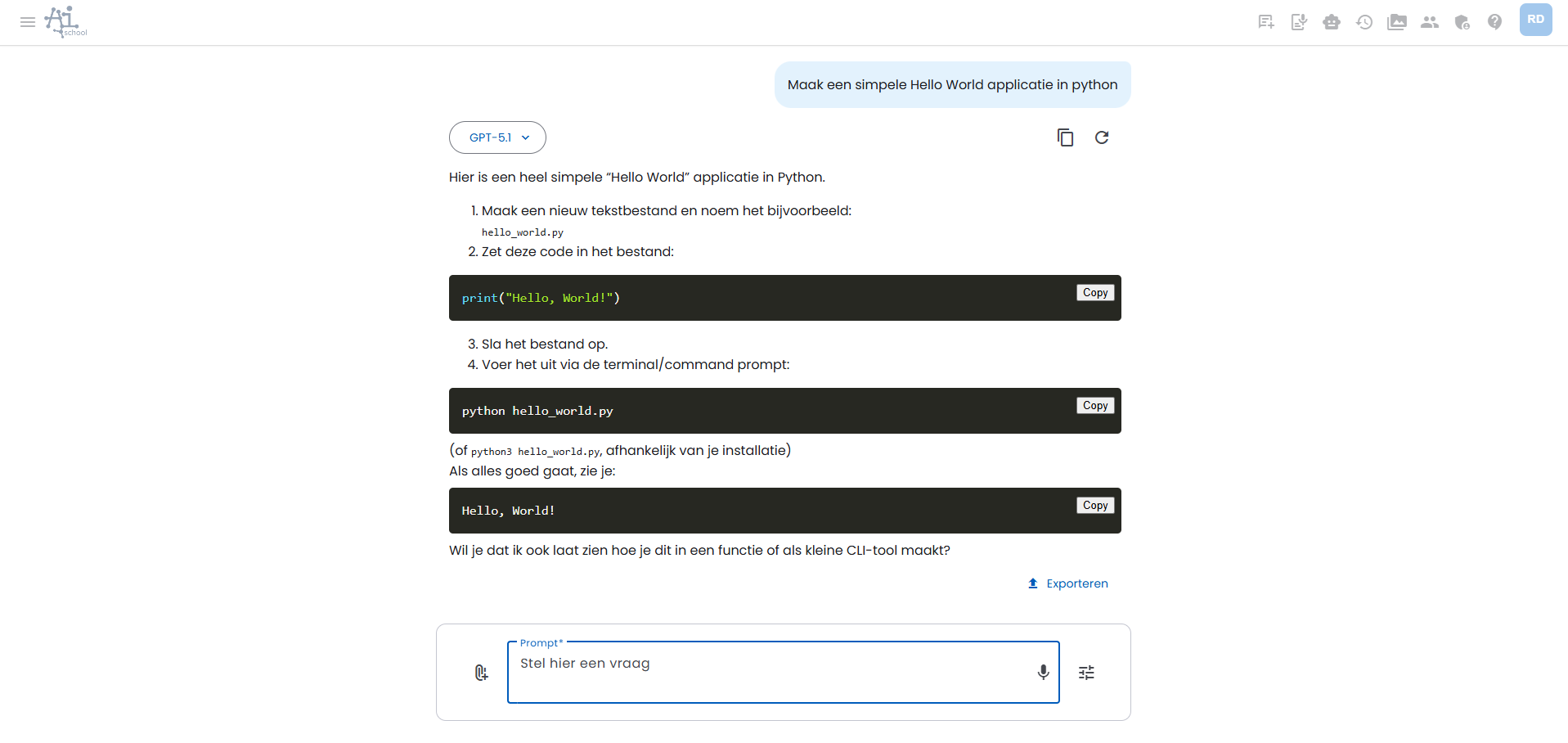This screenshot has height=743, width=1568.
Task: Copy the python hello_world.py command
Action: [x=1095, y=406]
